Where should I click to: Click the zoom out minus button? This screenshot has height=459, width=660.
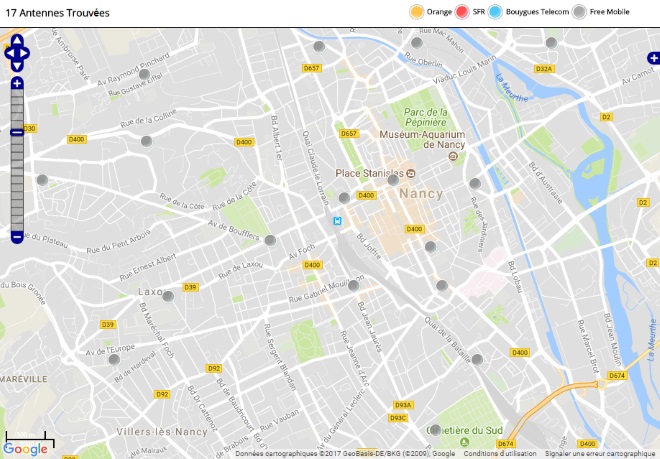17,237
